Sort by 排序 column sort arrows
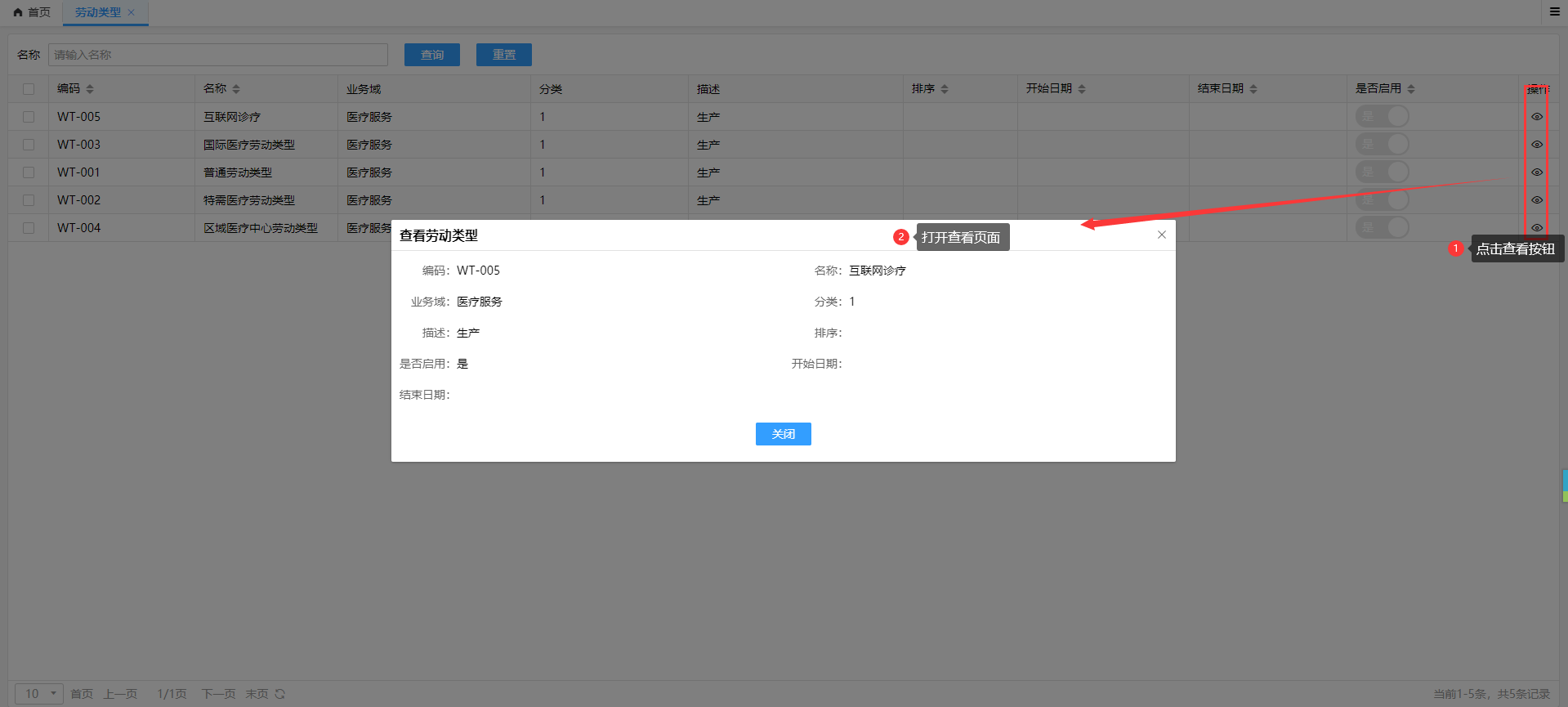 pyautogui.click(x=945, y=89)
